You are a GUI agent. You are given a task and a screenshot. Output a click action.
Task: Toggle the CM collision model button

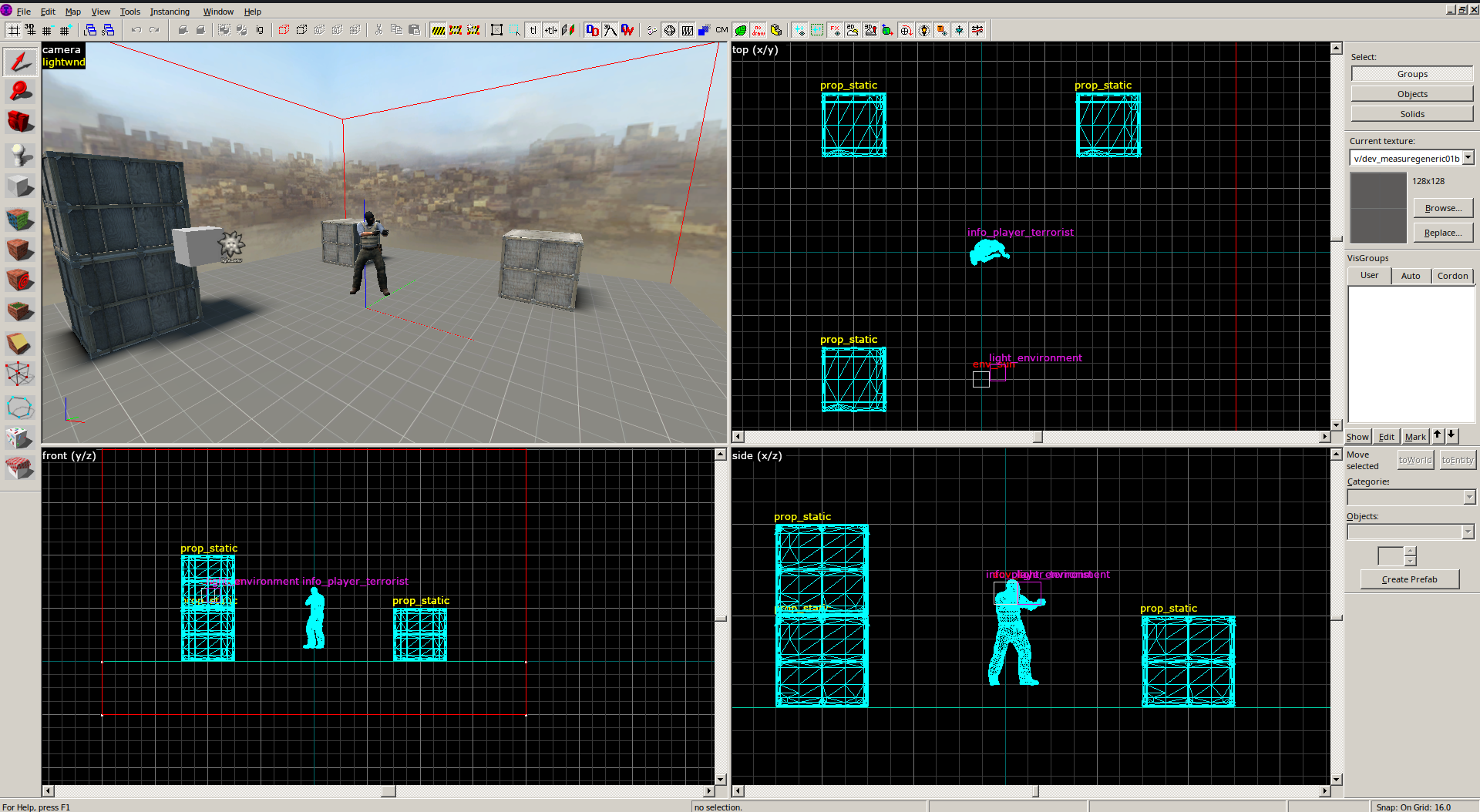click(x=721, y=30)
